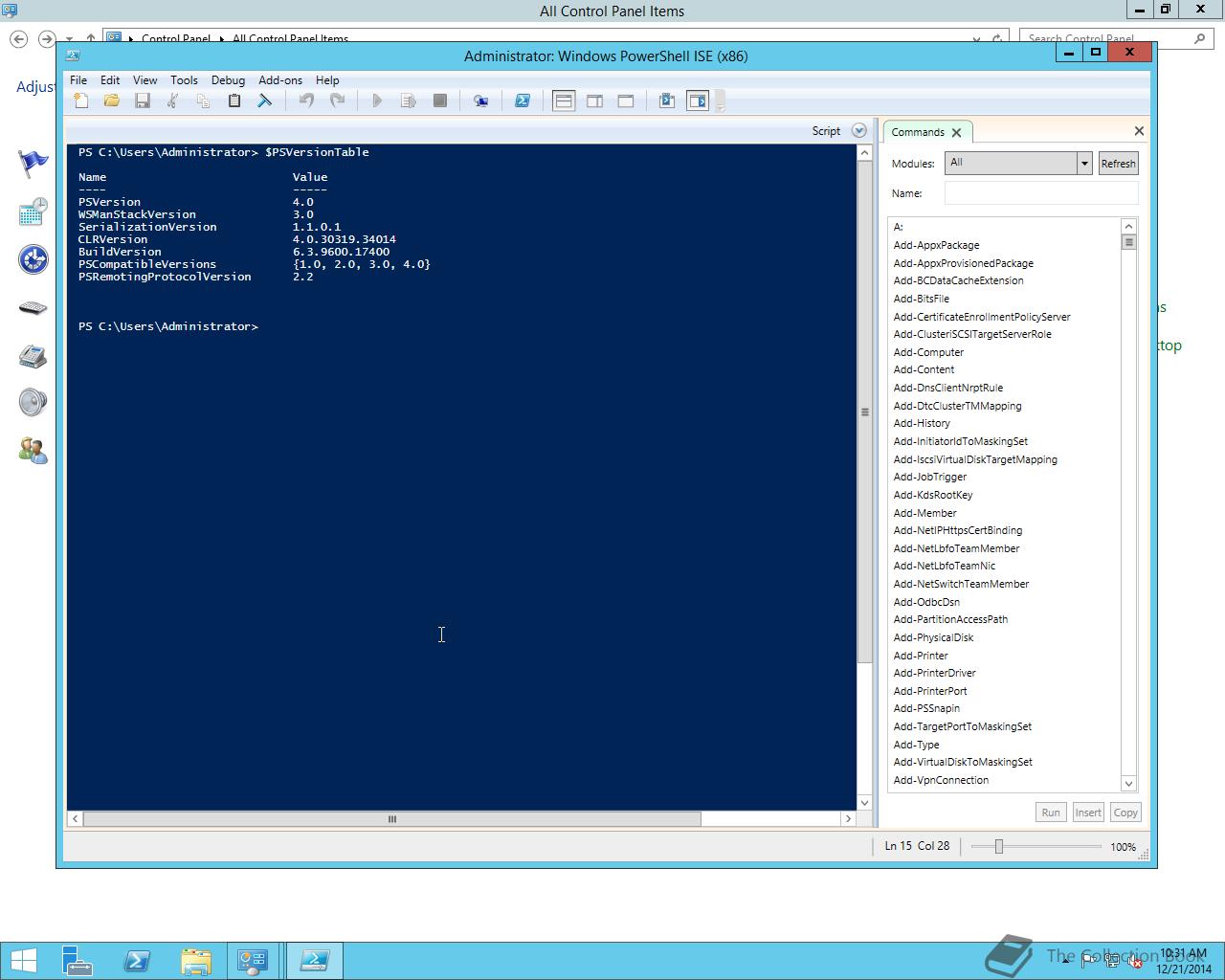
Task: Click the Refresh button
Action: pos(1118,164)
